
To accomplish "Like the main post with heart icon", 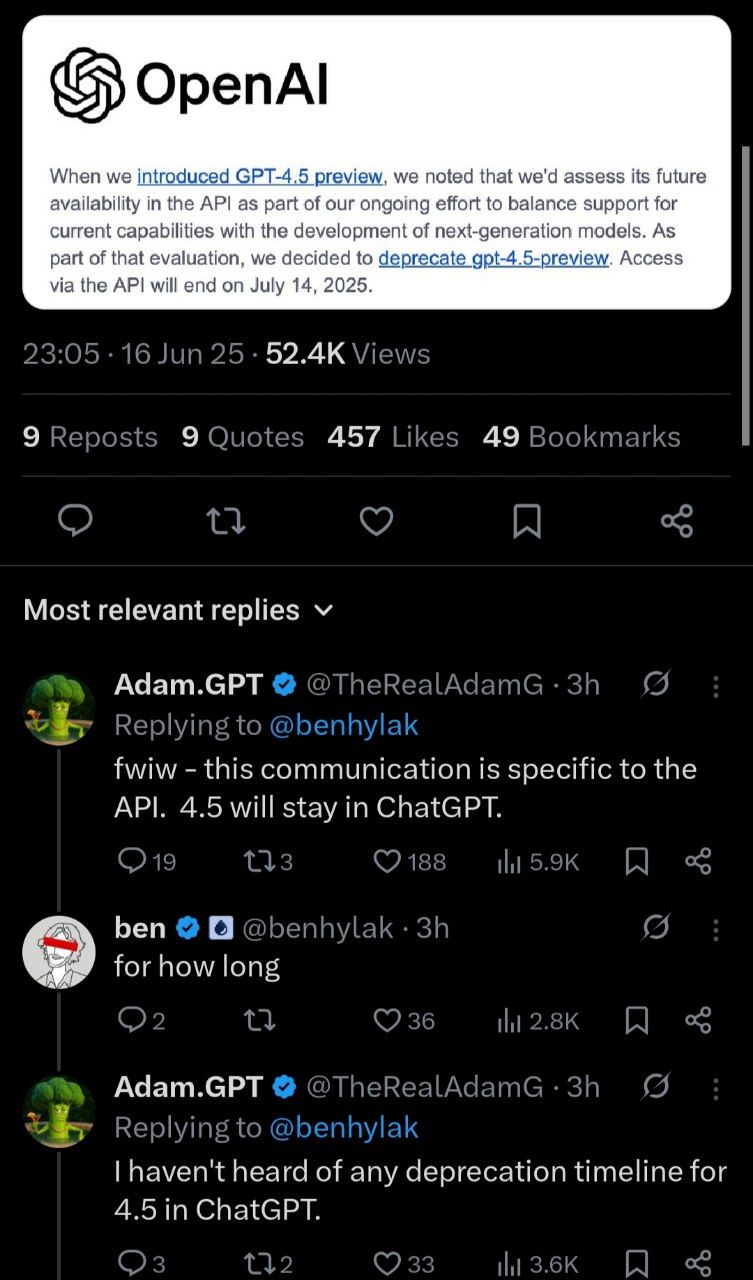I will tap(376, 521).
